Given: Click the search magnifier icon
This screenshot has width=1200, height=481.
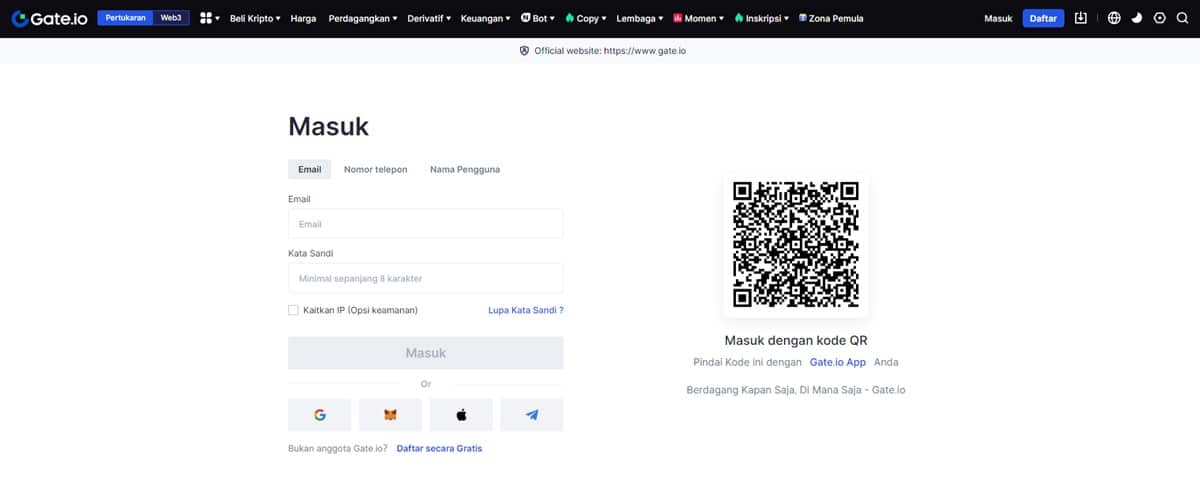Looking at the screenshot, I should pos(1182,18).
